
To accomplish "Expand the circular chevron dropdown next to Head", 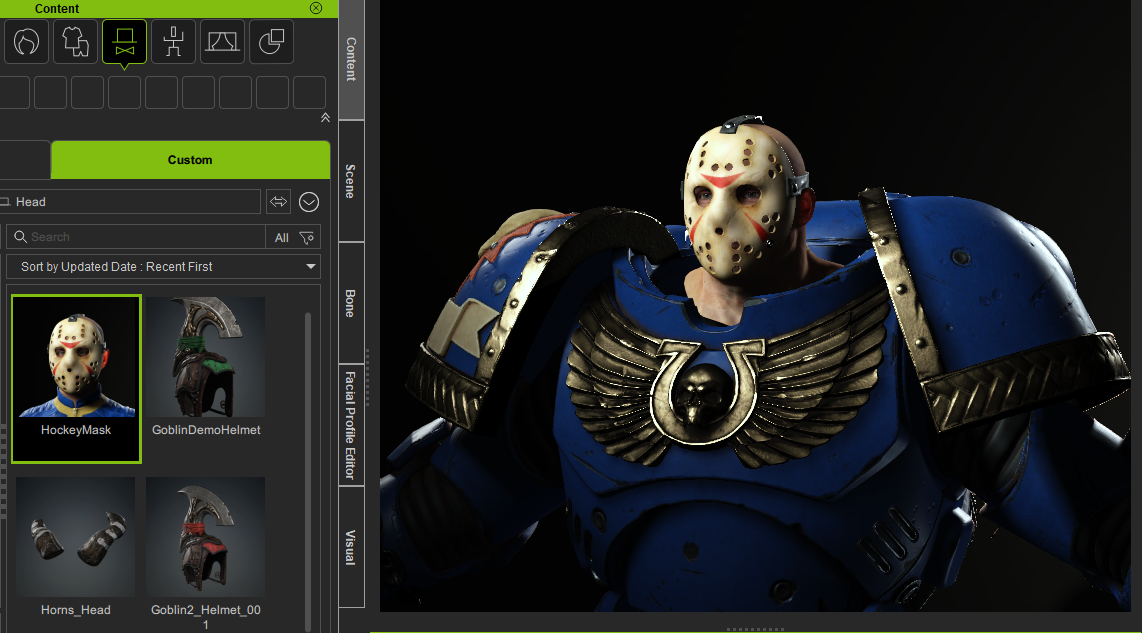I will point(309,202).
